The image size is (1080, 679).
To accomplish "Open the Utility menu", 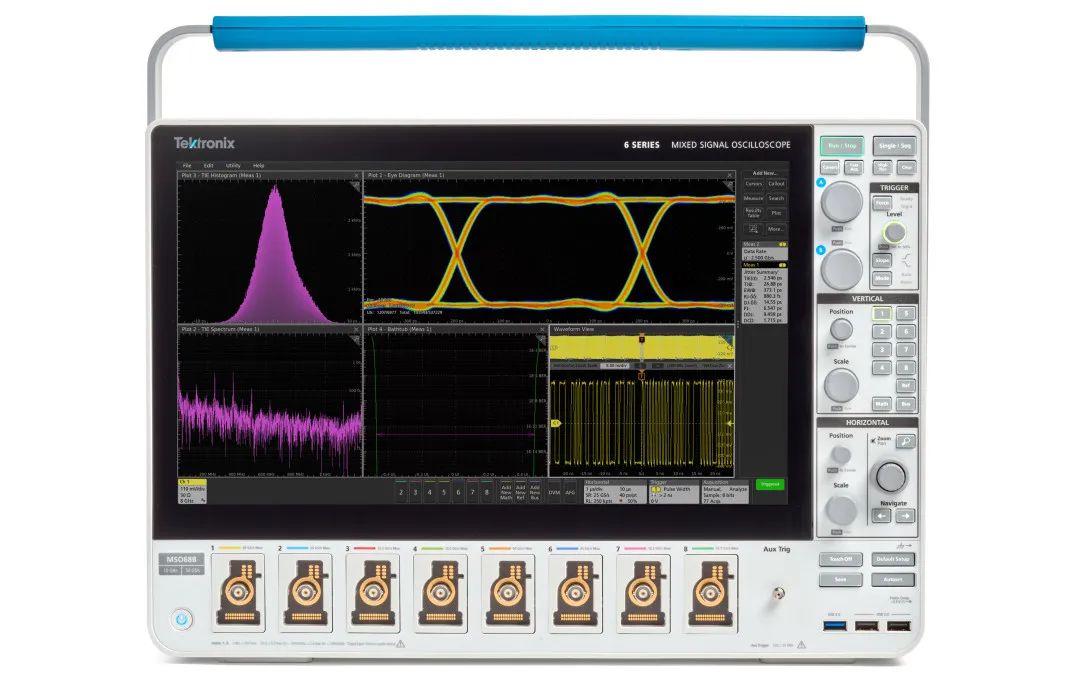I will tap(233, 166).
